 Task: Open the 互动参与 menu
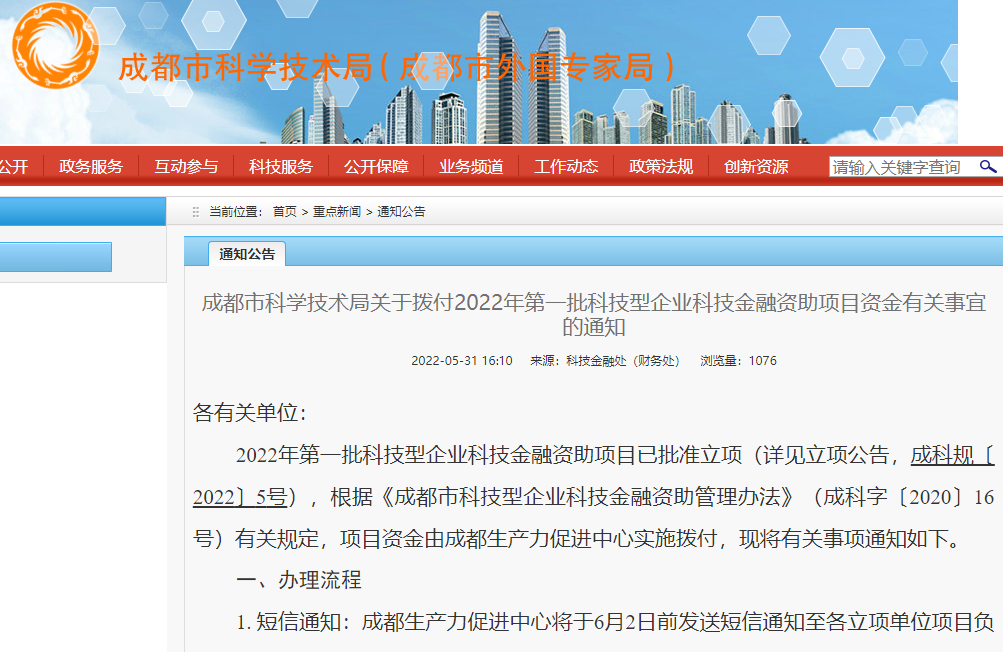186,167
